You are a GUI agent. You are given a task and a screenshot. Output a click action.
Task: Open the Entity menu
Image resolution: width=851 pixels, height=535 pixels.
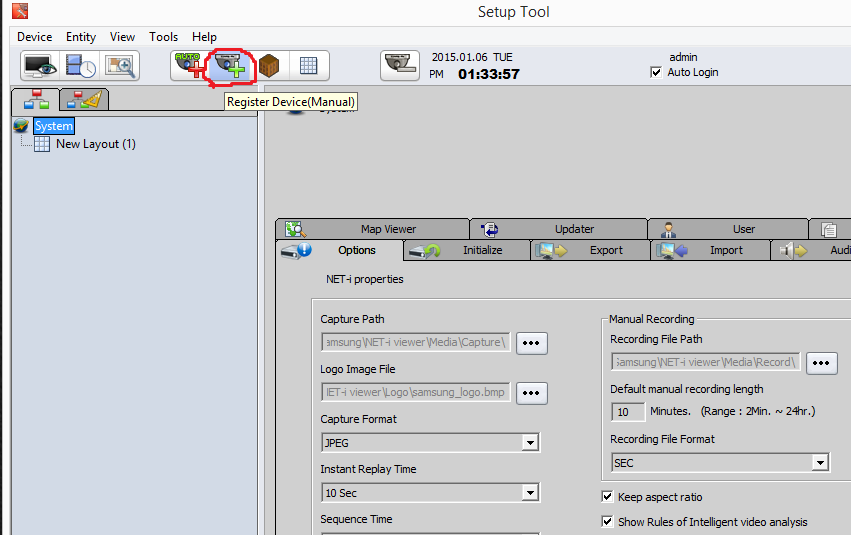tap(81, 37)
